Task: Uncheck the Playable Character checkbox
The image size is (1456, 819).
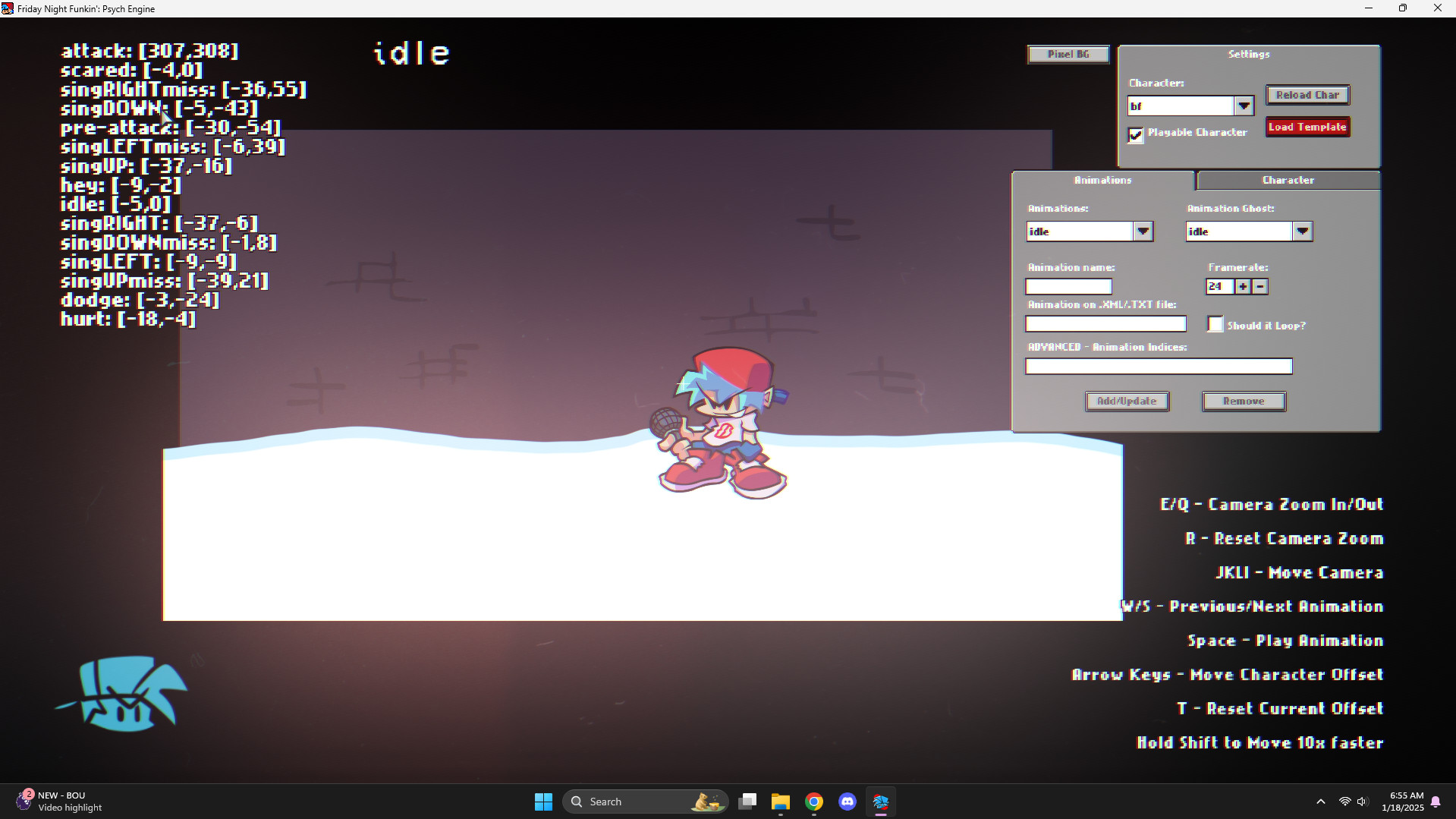Action: tap(1136, 135)
